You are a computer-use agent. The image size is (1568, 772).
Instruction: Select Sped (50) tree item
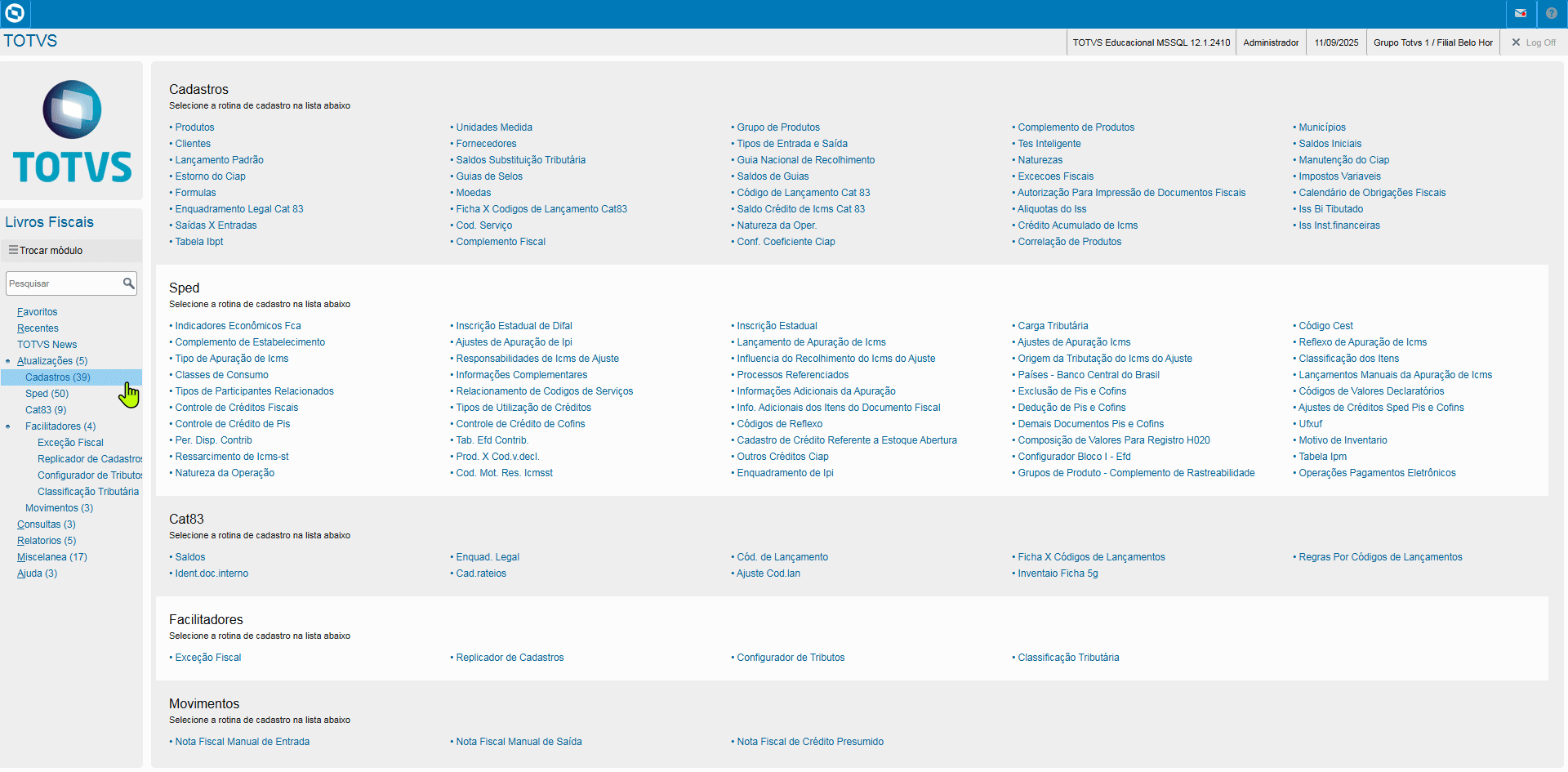(x=47, y=394)
